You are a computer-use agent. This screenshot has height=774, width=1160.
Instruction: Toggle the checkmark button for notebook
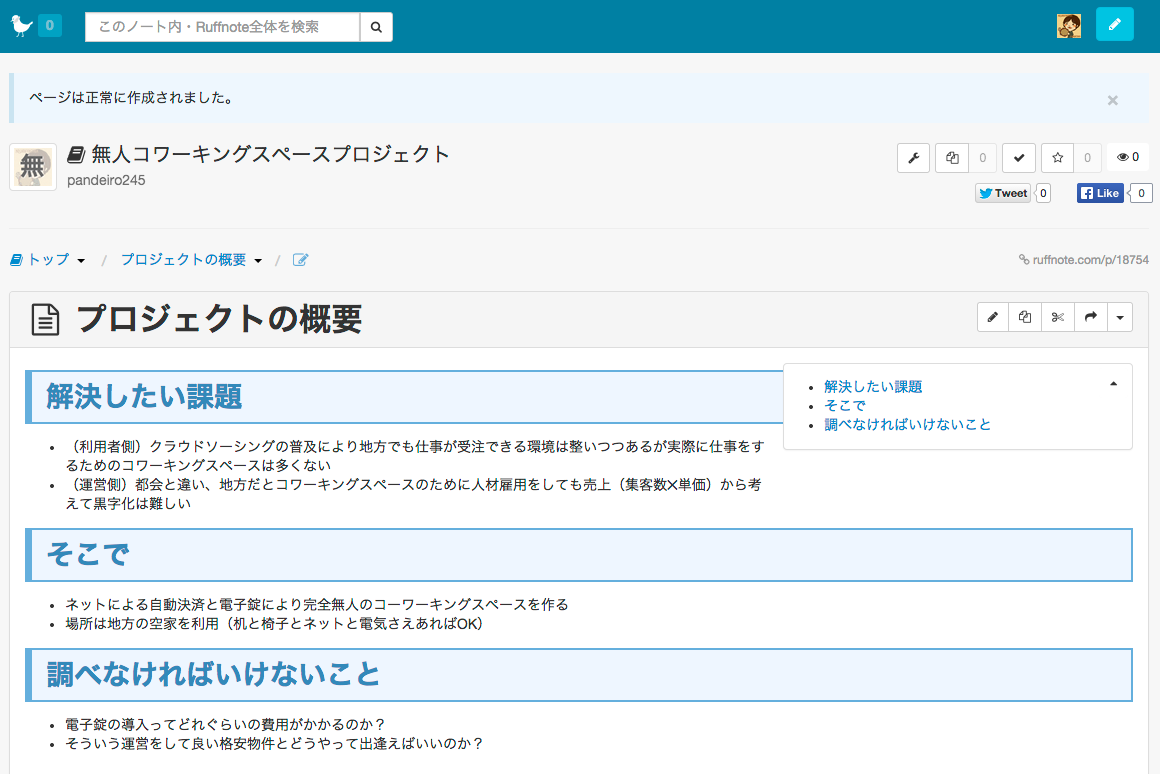click(1018, 158)
